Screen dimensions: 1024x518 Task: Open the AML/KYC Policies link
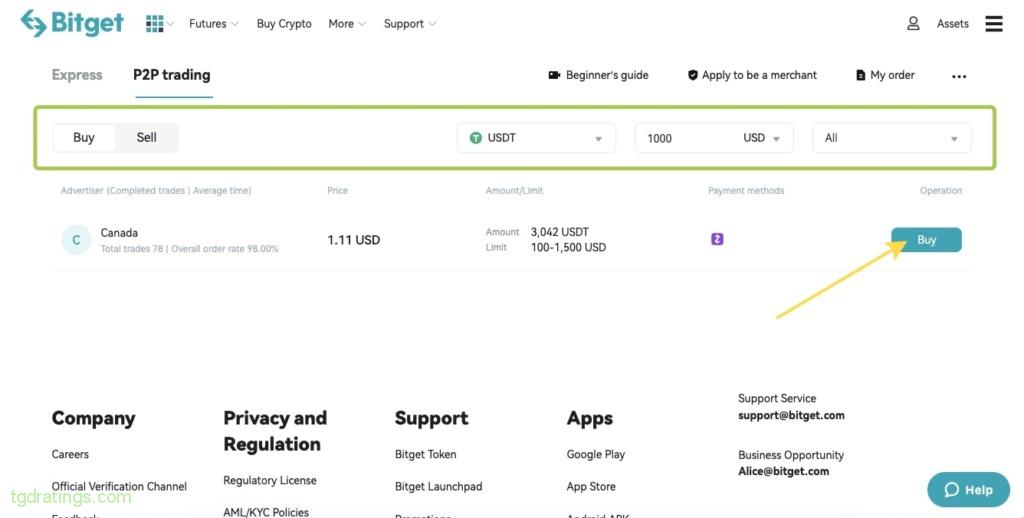point(266,512)
